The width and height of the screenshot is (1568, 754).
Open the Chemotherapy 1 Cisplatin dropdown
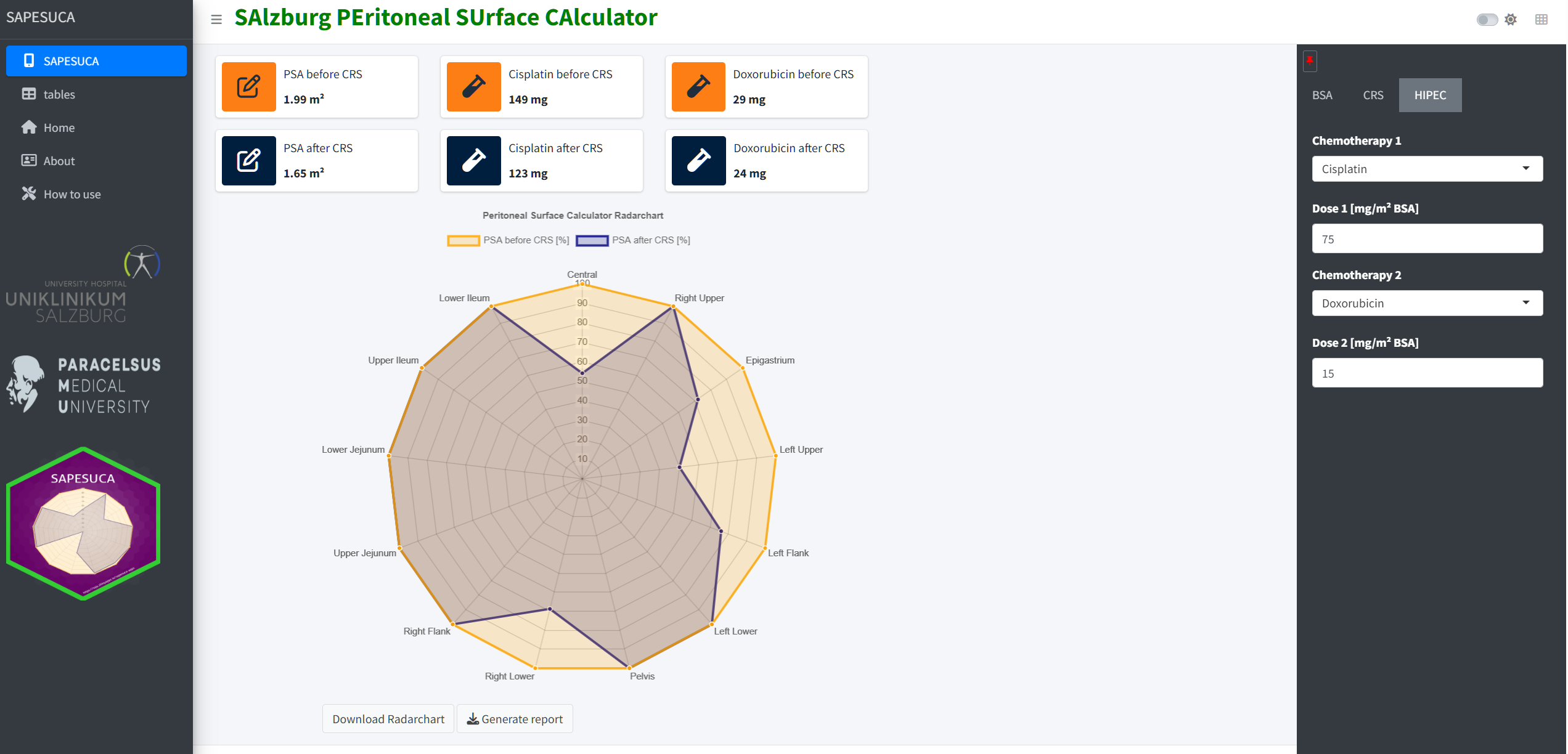pos(1427,169)
